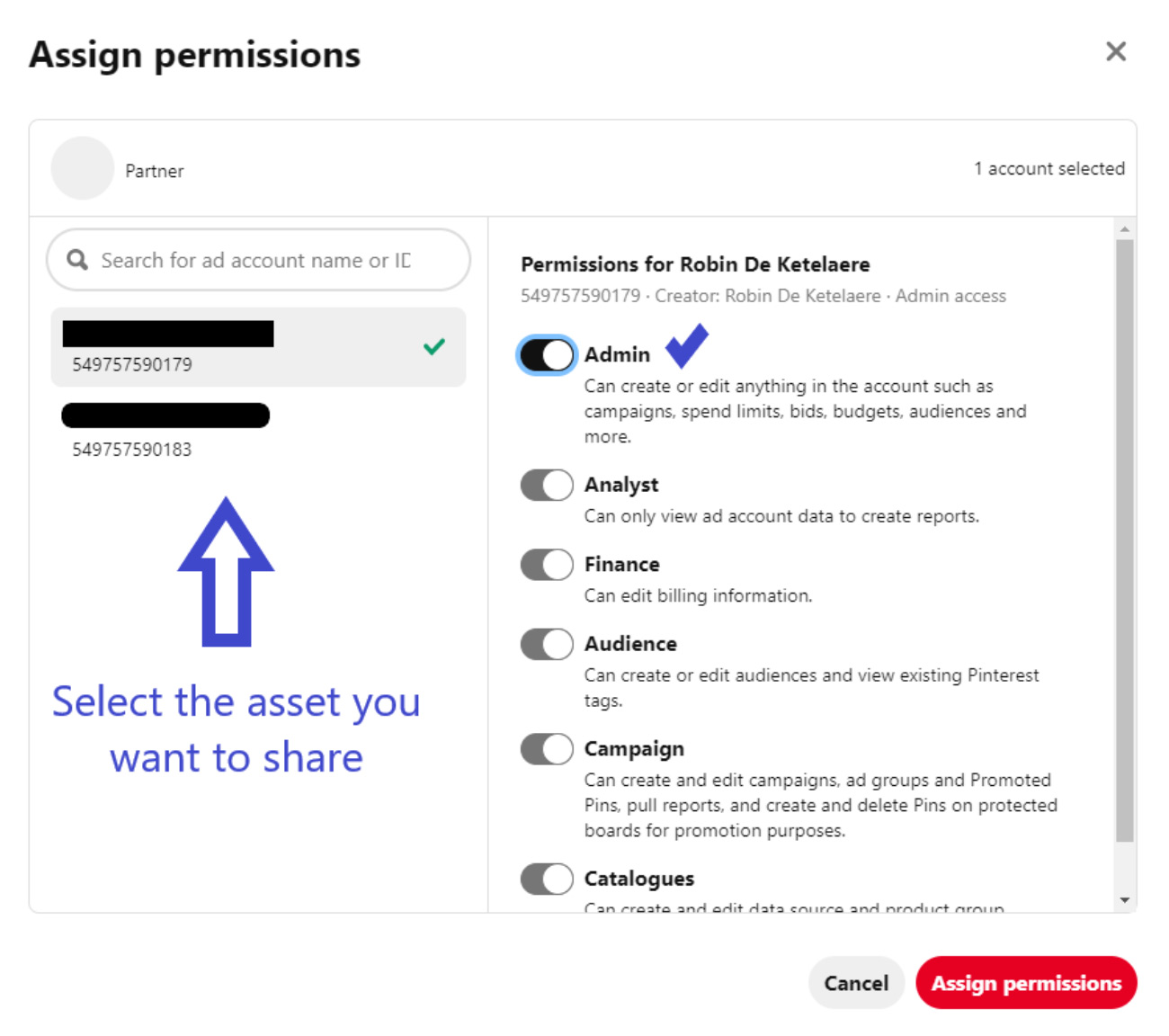
Task: Select ad account 549757590179
Action: click(x=258, y=347)
